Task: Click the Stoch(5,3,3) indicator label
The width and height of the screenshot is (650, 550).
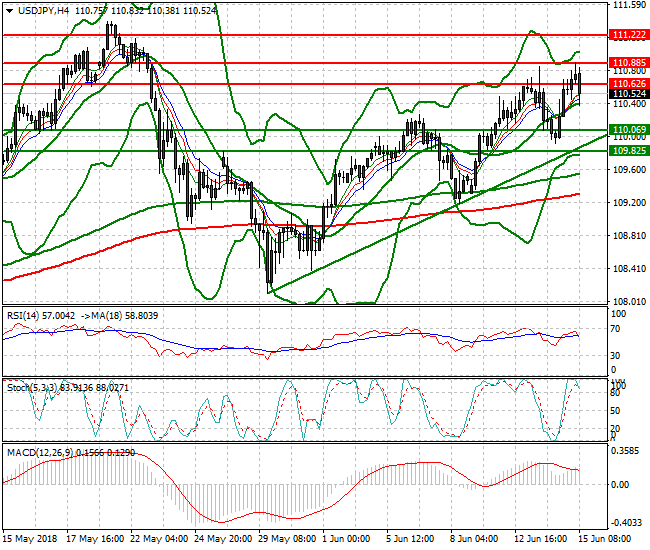Action: coord(34,388)
